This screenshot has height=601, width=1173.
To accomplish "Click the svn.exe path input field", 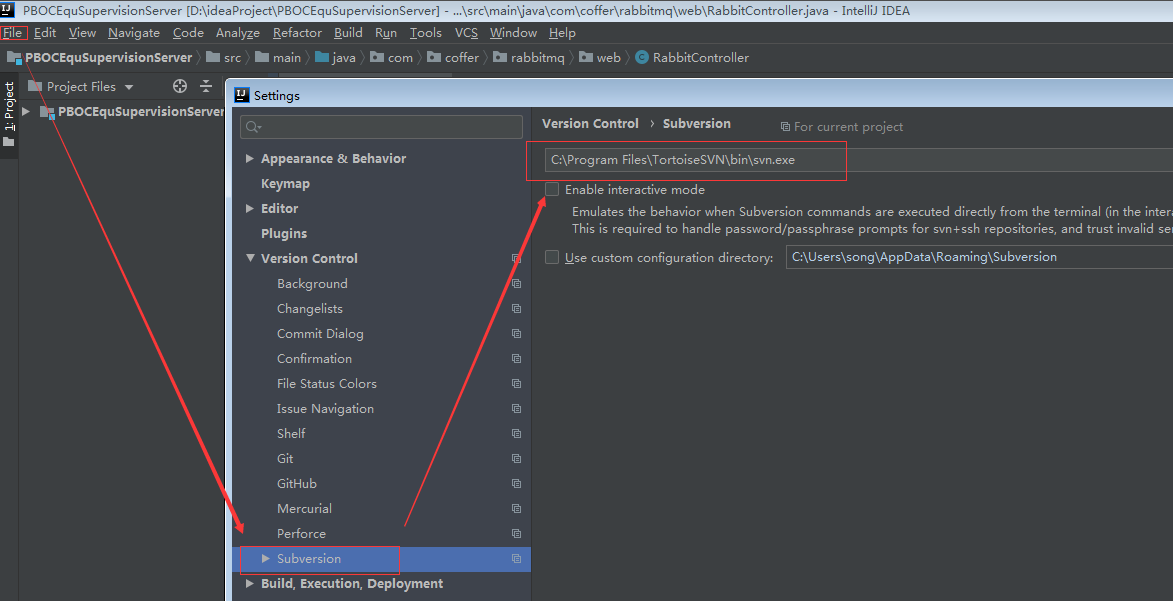I will (x=859, y=159).
